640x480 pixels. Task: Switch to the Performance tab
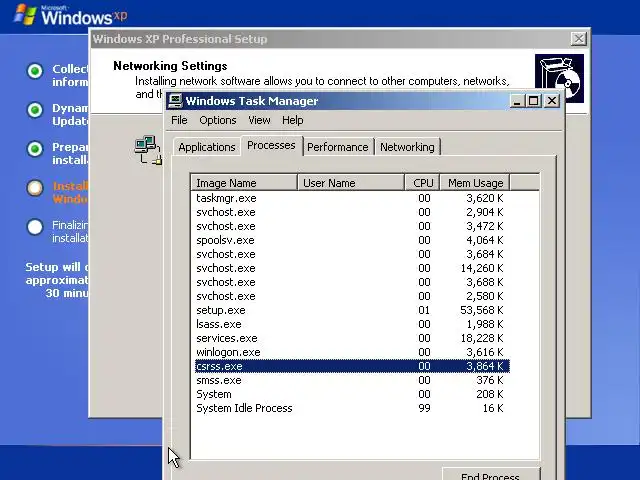pos(338,147)
